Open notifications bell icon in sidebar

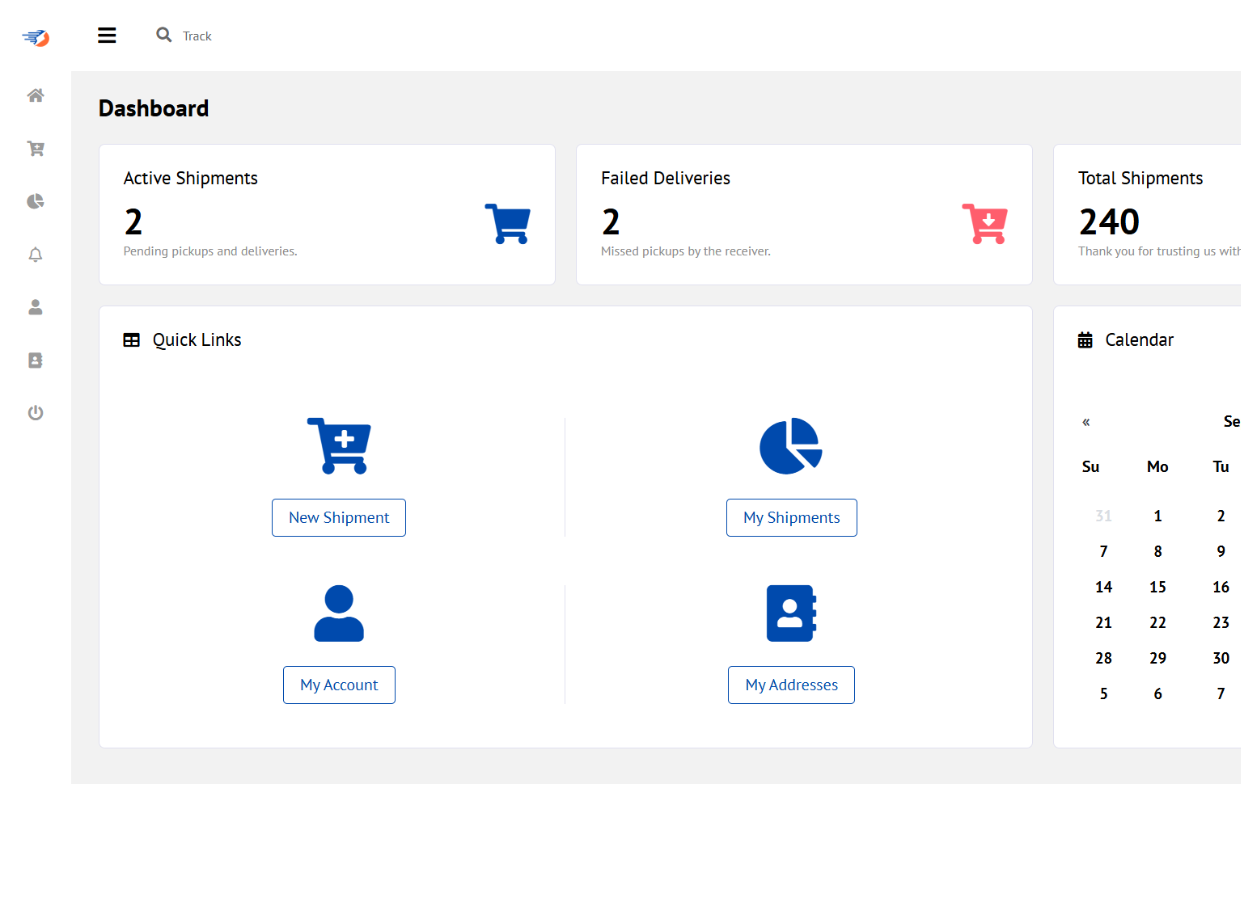click(x=36, y=255)
